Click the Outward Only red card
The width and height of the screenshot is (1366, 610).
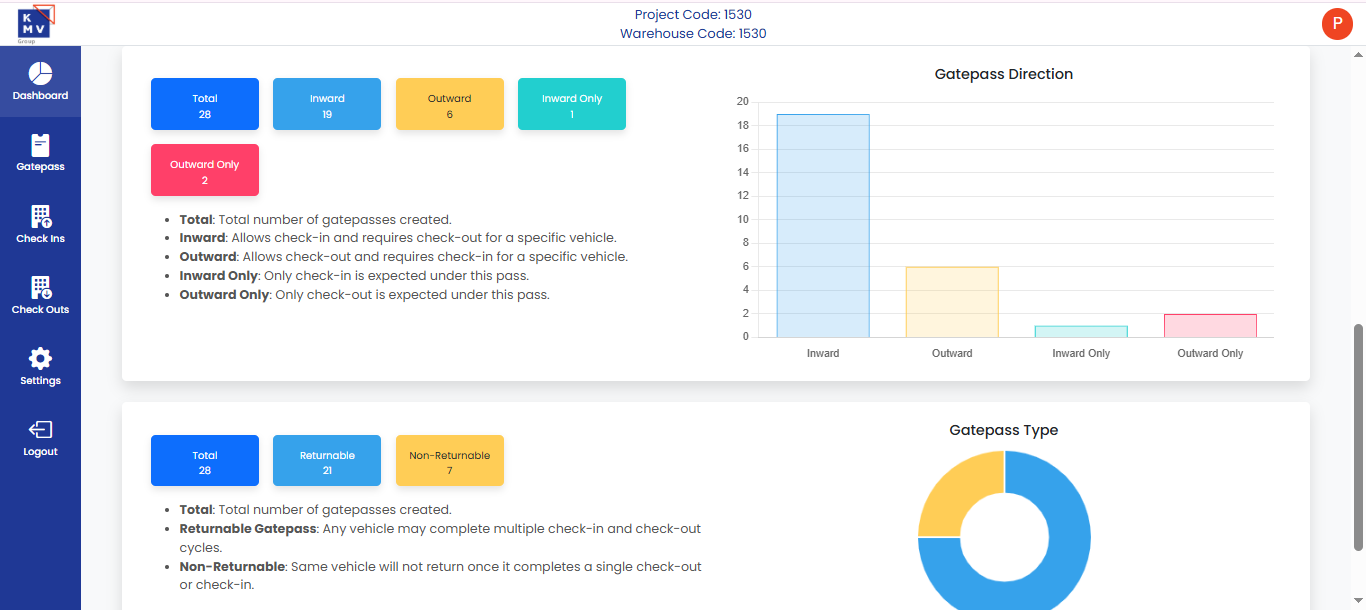pyautogui.click(x=205, y=170)
